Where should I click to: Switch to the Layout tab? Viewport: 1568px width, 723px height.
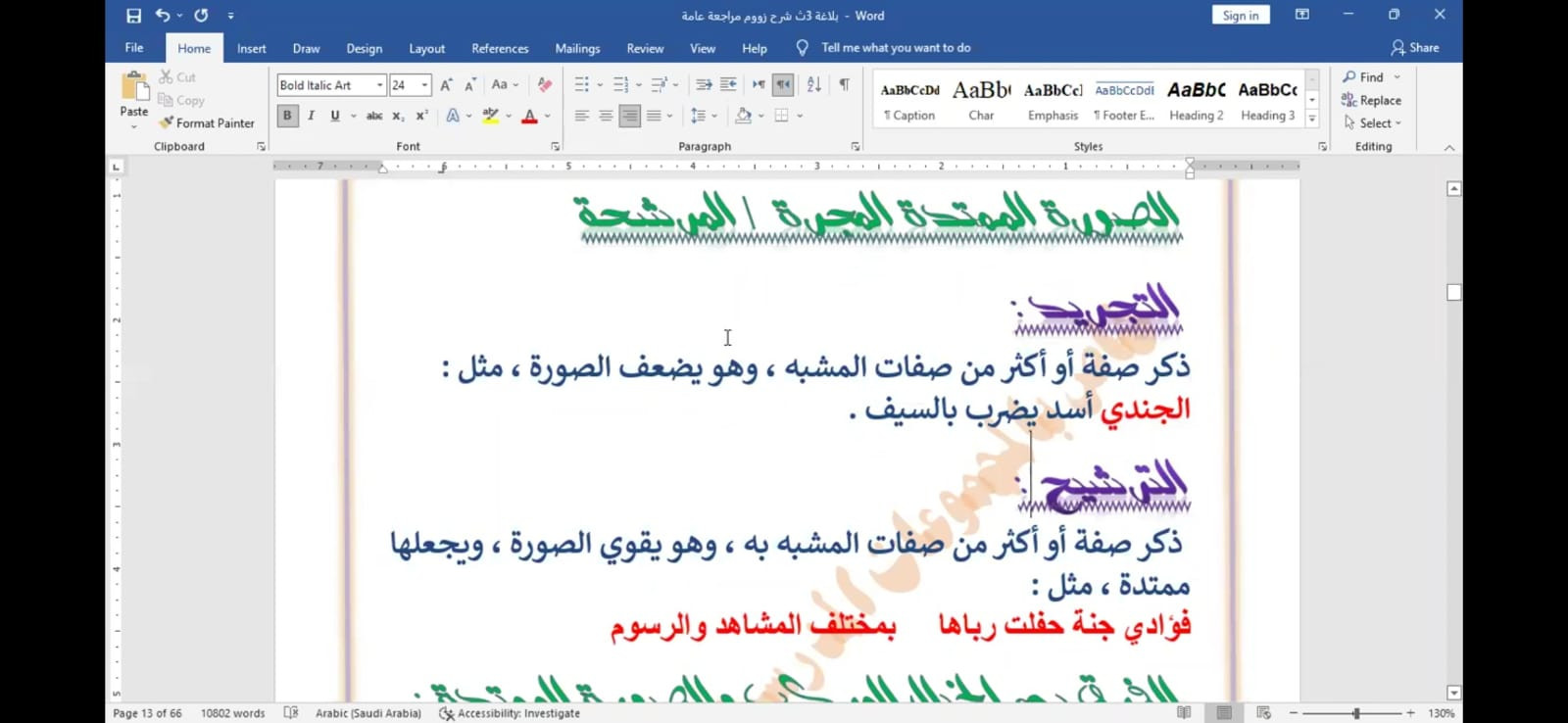pos(426,49)
